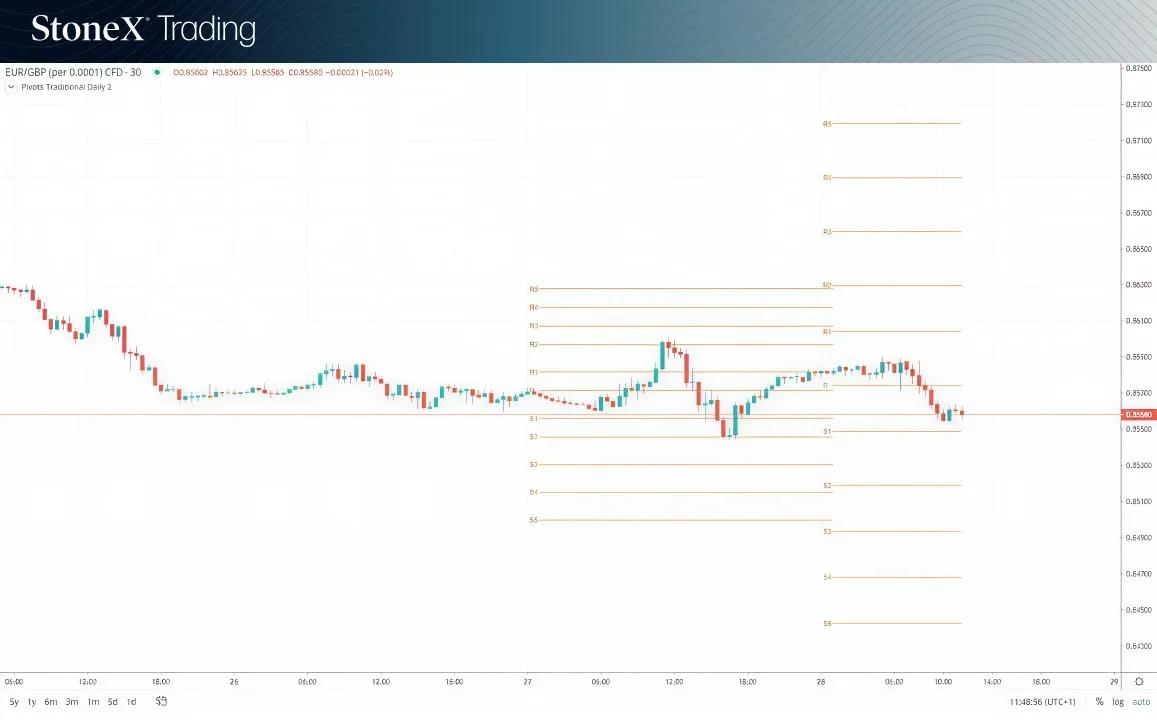
Task: Select the 3m time range
Action: pos(72,702)
